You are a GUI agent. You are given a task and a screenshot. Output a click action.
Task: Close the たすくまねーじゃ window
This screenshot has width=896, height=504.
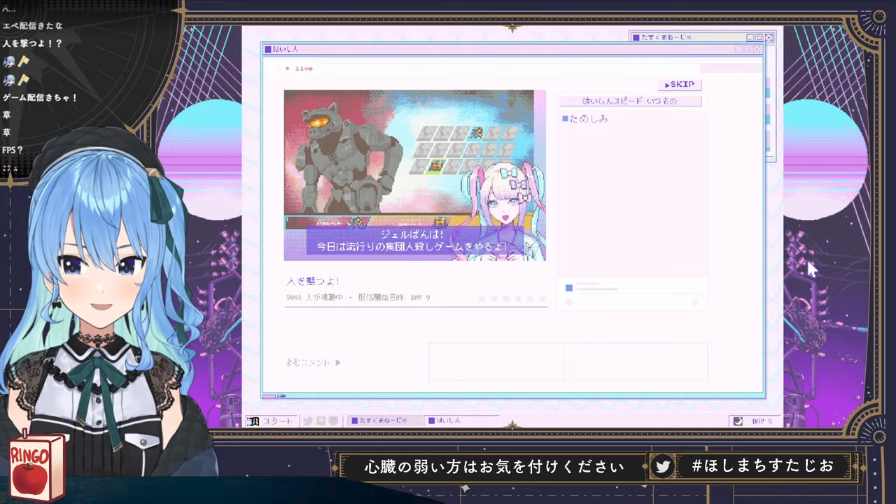(x=769, y=38)
